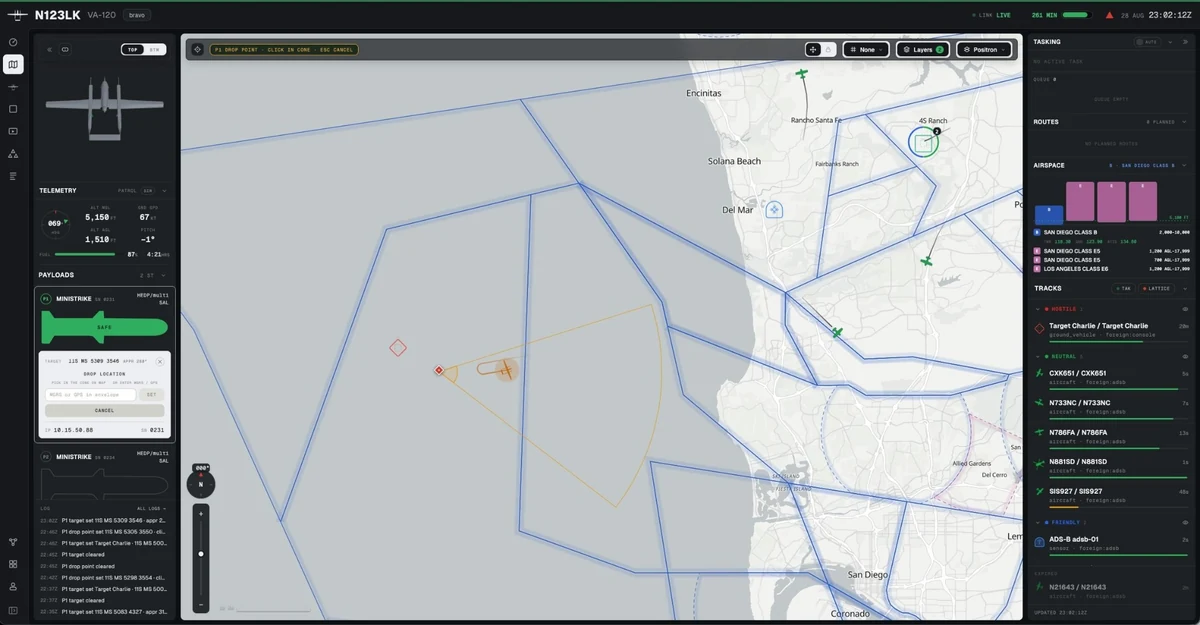This screenshot has width=1200, height=625.
Task: Switch aircraft view to BTM
Action: point(155,49)
